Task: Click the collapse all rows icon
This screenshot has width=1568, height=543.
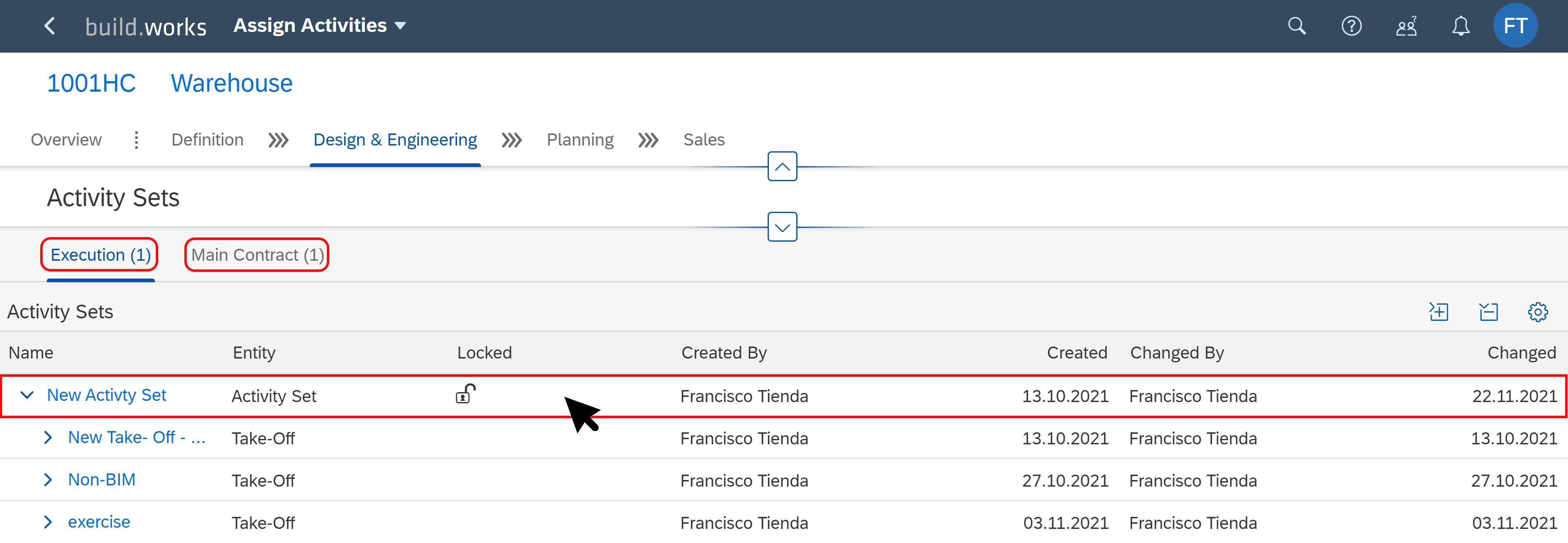Action: pyautogui.click(x=1489, y=312)
